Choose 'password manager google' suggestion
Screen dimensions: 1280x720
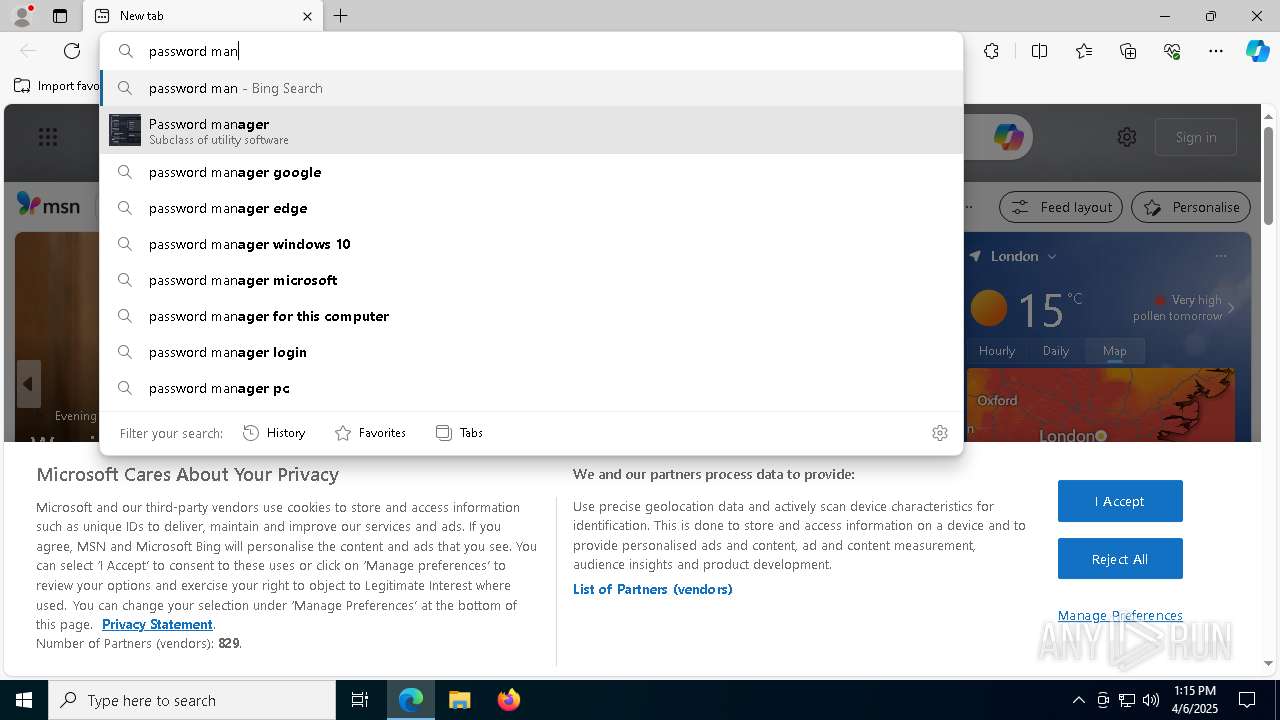(531, 172)
